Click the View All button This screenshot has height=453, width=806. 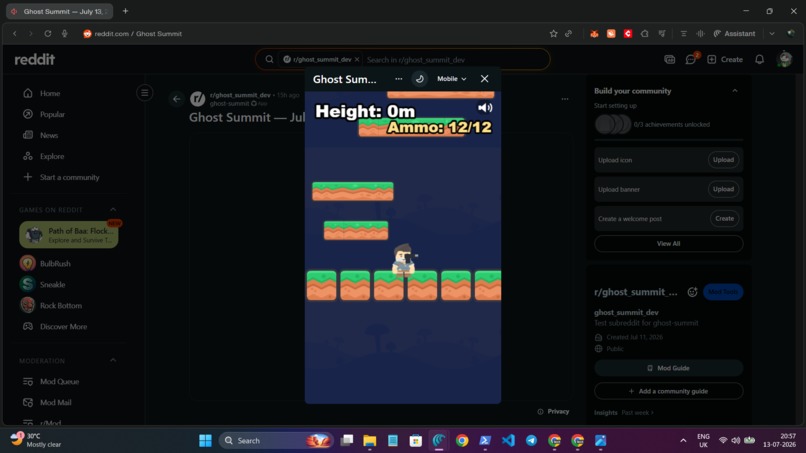click(x=668, y=244)
